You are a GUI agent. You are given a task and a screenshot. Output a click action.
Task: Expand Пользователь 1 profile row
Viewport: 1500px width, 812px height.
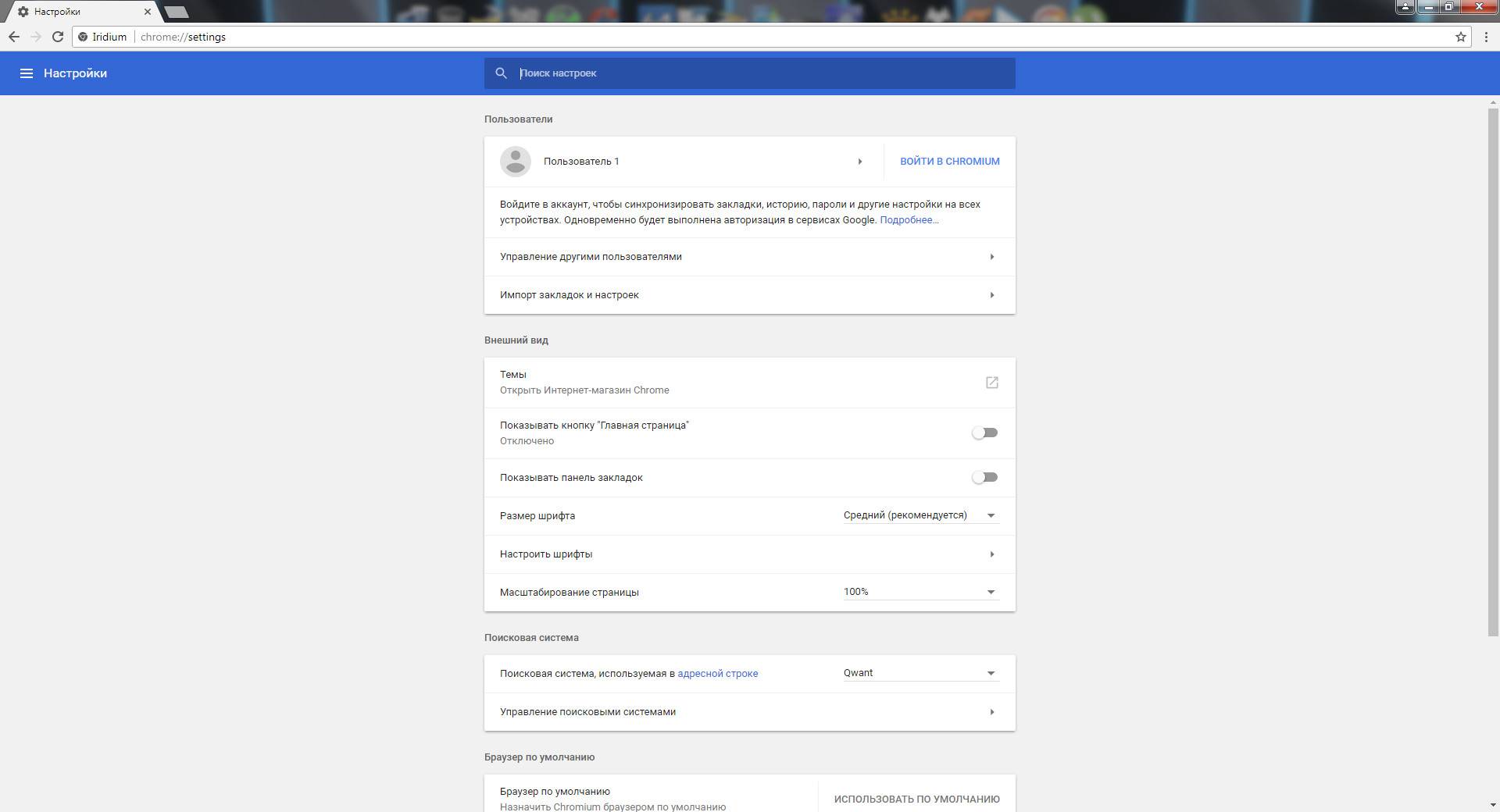coord(860,162)
